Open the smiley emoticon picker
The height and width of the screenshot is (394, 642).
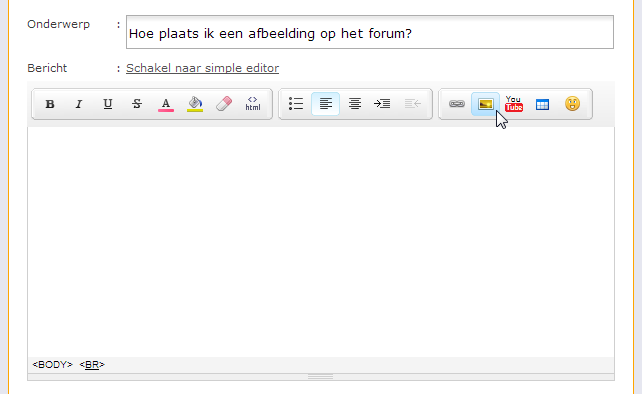coord(572,104)
